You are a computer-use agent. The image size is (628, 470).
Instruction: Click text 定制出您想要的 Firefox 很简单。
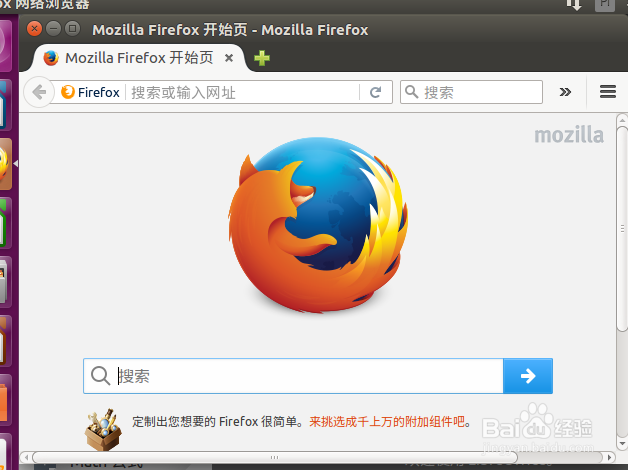(219, 422)
